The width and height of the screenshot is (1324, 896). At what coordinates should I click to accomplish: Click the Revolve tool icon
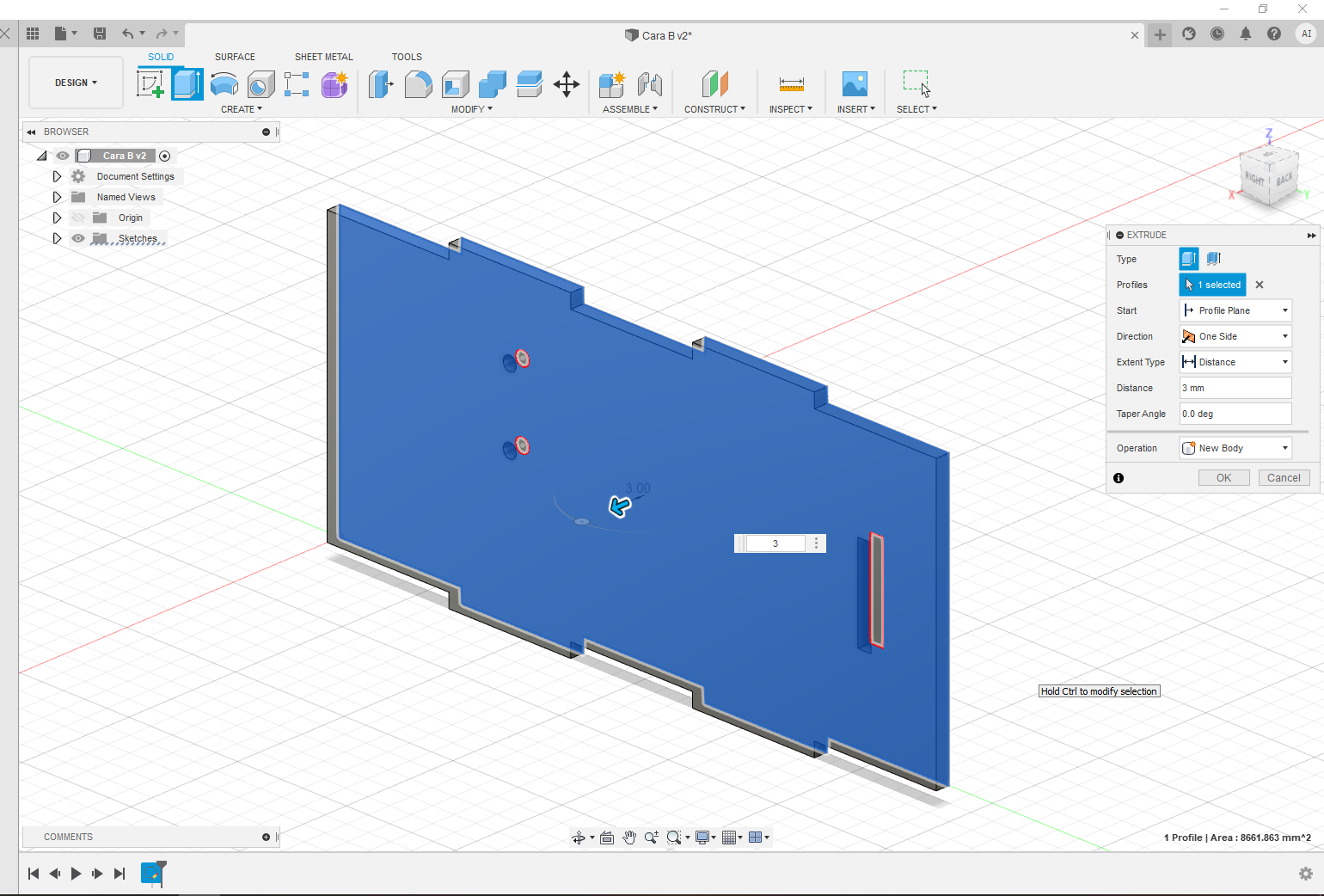click(224, 84)
